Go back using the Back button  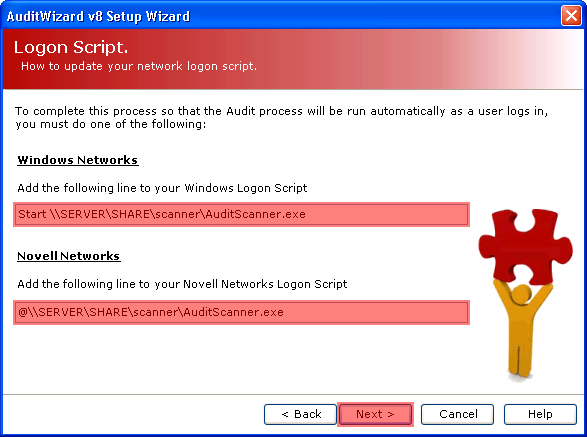pos(300,414)
